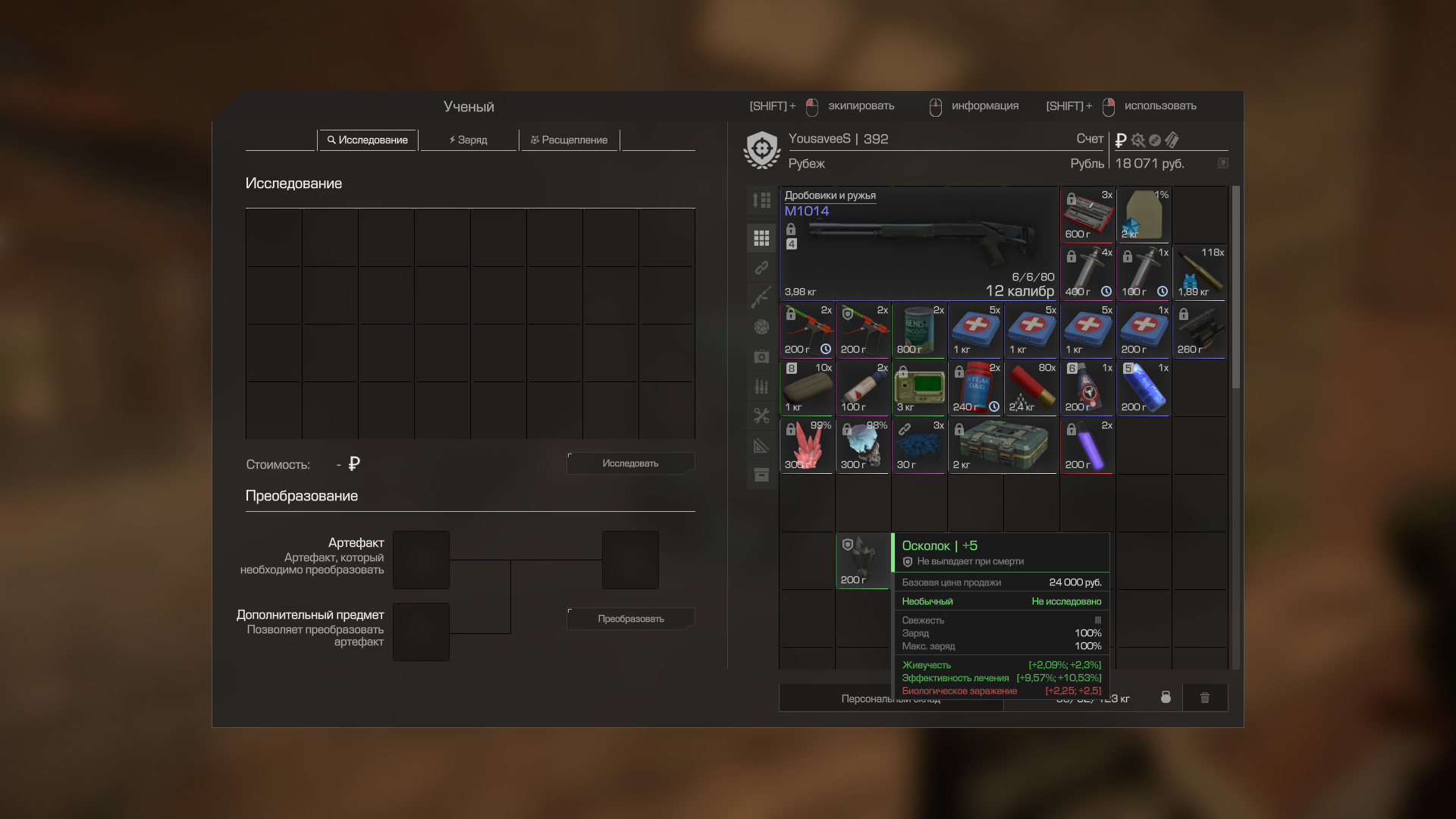Screen dimensions: 1456x819
Task: Select the gear currency icon
Action: (1137, 140)
